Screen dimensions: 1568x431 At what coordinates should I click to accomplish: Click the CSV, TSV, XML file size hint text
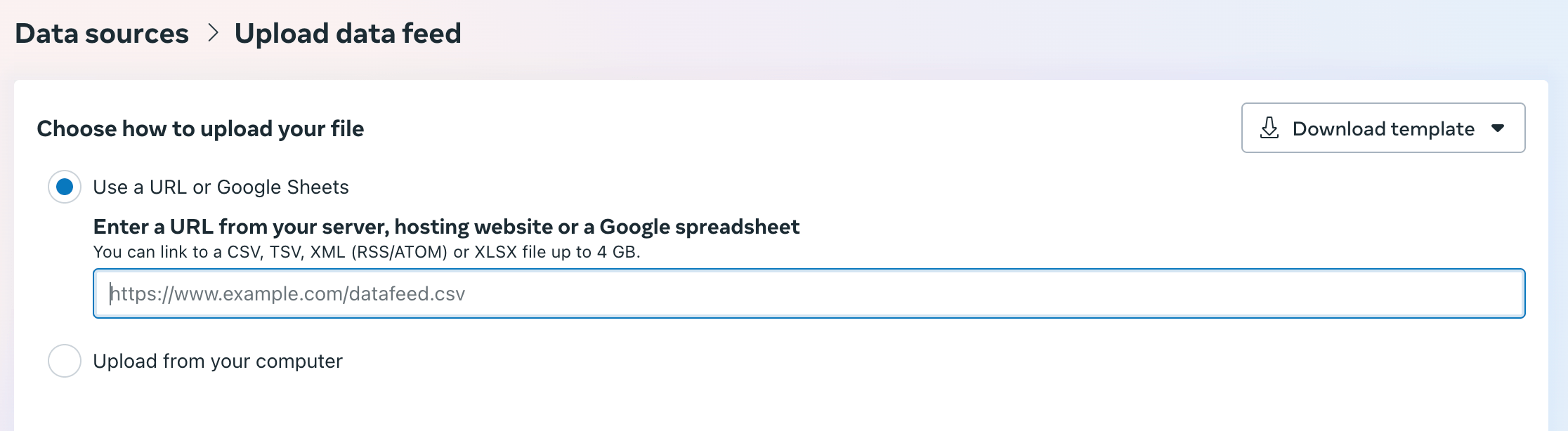(x=366, y=252)
